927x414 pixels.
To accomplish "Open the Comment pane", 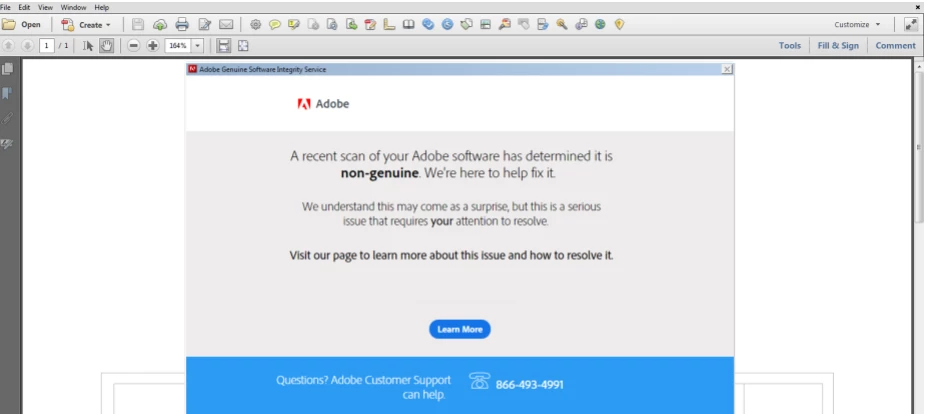I will (896, 46).
